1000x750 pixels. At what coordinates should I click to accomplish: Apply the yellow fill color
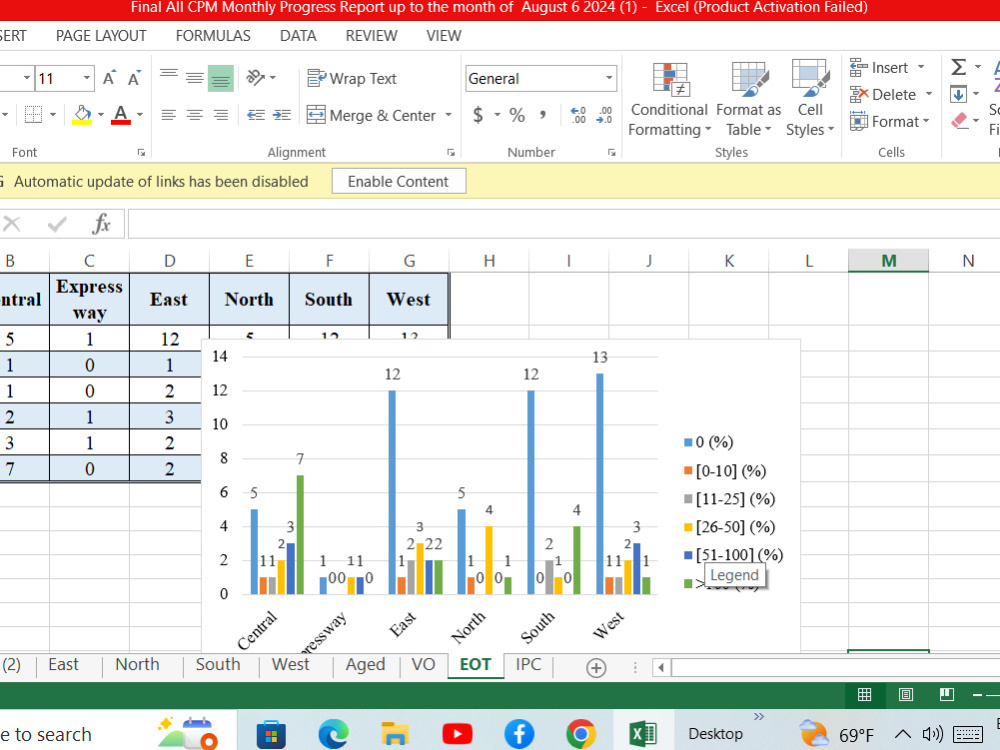click(82, 115)
